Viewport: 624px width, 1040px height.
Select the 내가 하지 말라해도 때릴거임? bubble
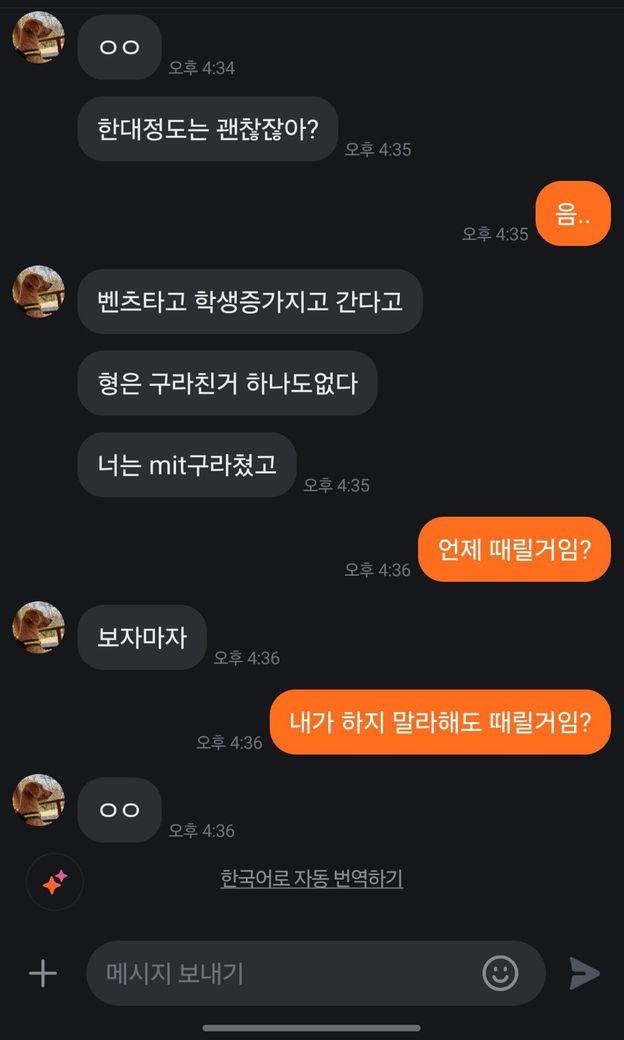(x=440, y=722)
